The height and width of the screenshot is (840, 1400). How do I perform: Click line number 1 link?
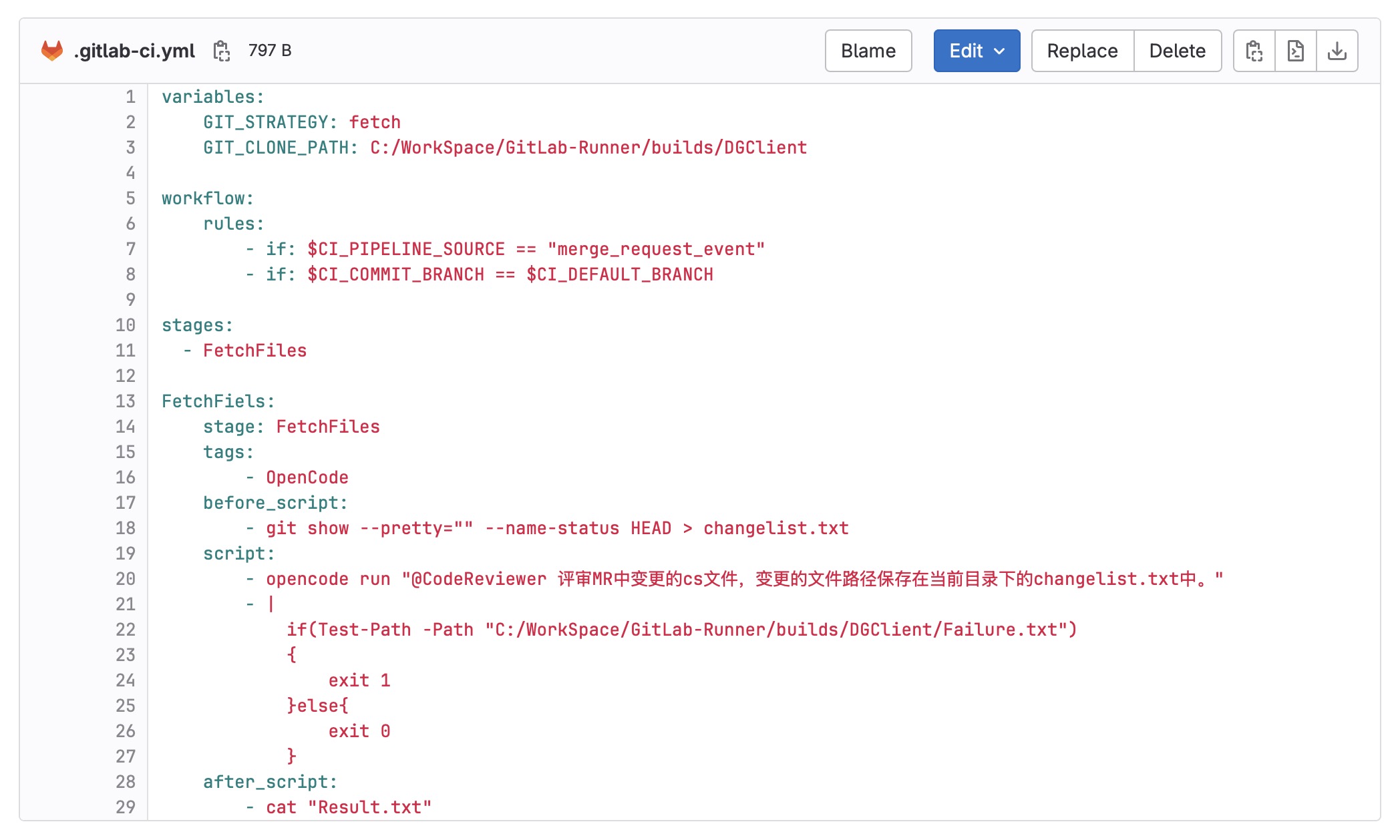[x=130, y=97]
